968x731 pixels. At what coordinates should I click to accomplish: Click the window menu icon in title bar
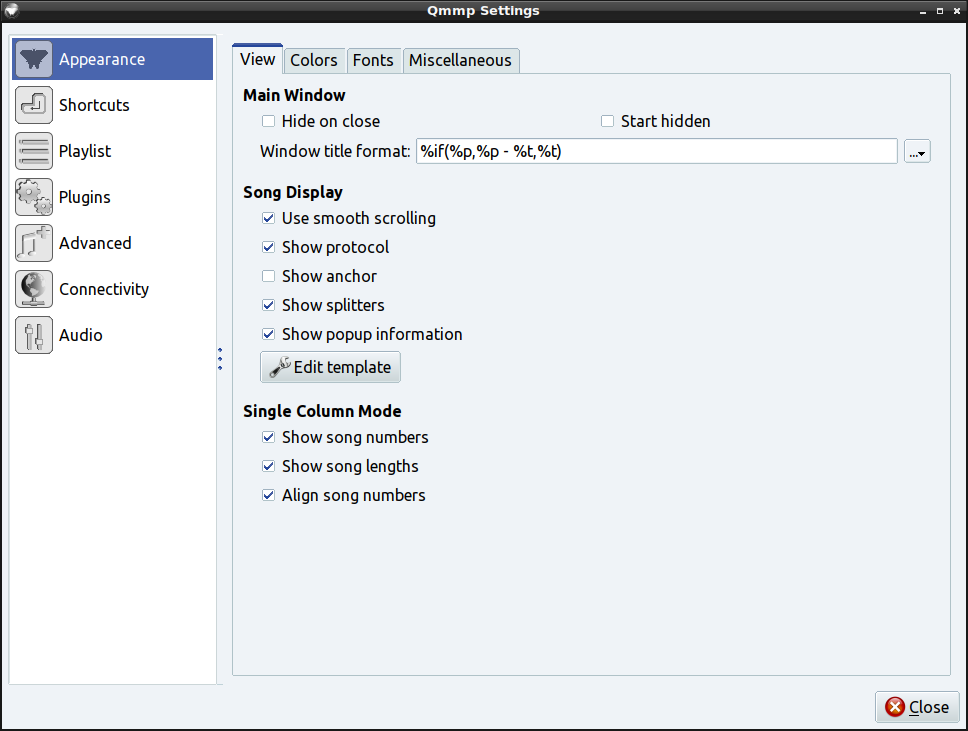pos(11,11)
